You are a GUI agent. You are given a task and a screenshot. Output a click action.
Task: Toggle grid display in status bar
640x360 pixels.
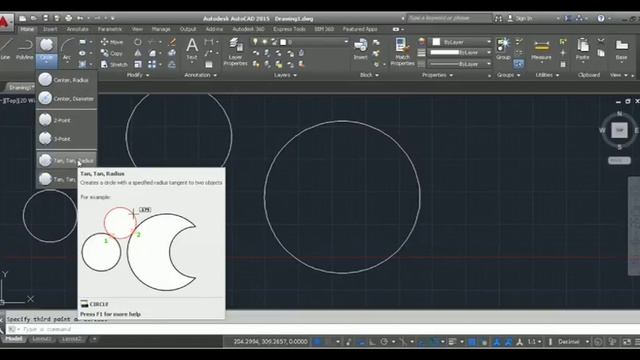tap(317, 342)
